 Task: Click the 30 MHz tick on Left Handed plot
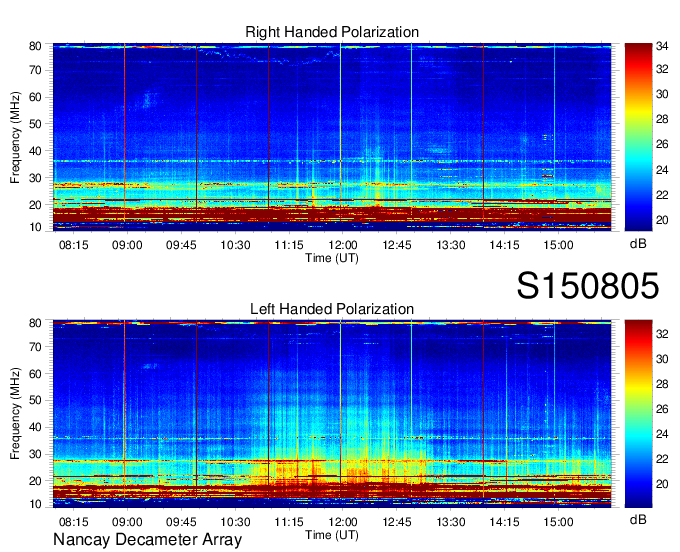(35, 454)
